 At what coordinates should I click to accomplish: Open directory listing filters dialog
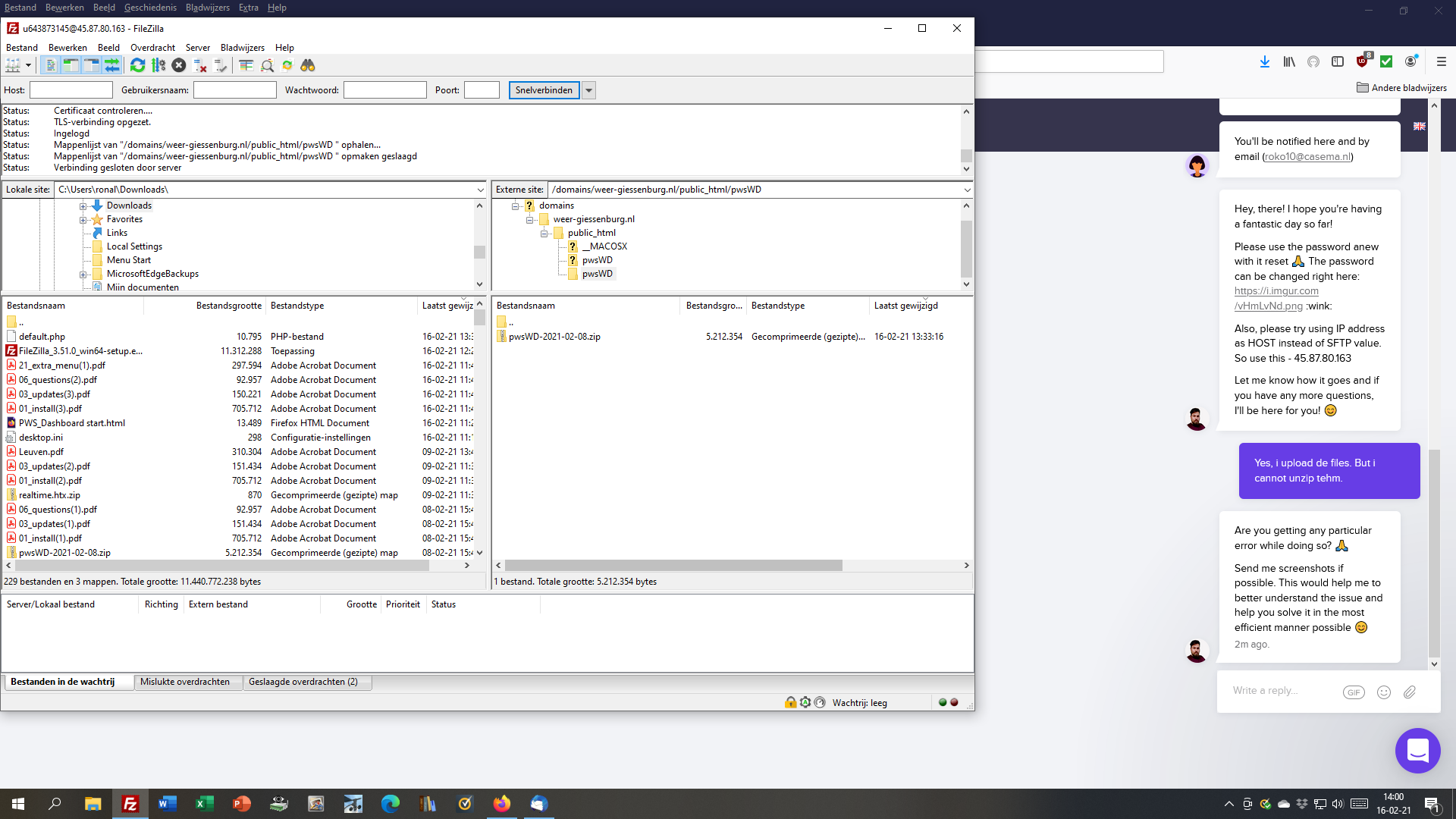246,66
